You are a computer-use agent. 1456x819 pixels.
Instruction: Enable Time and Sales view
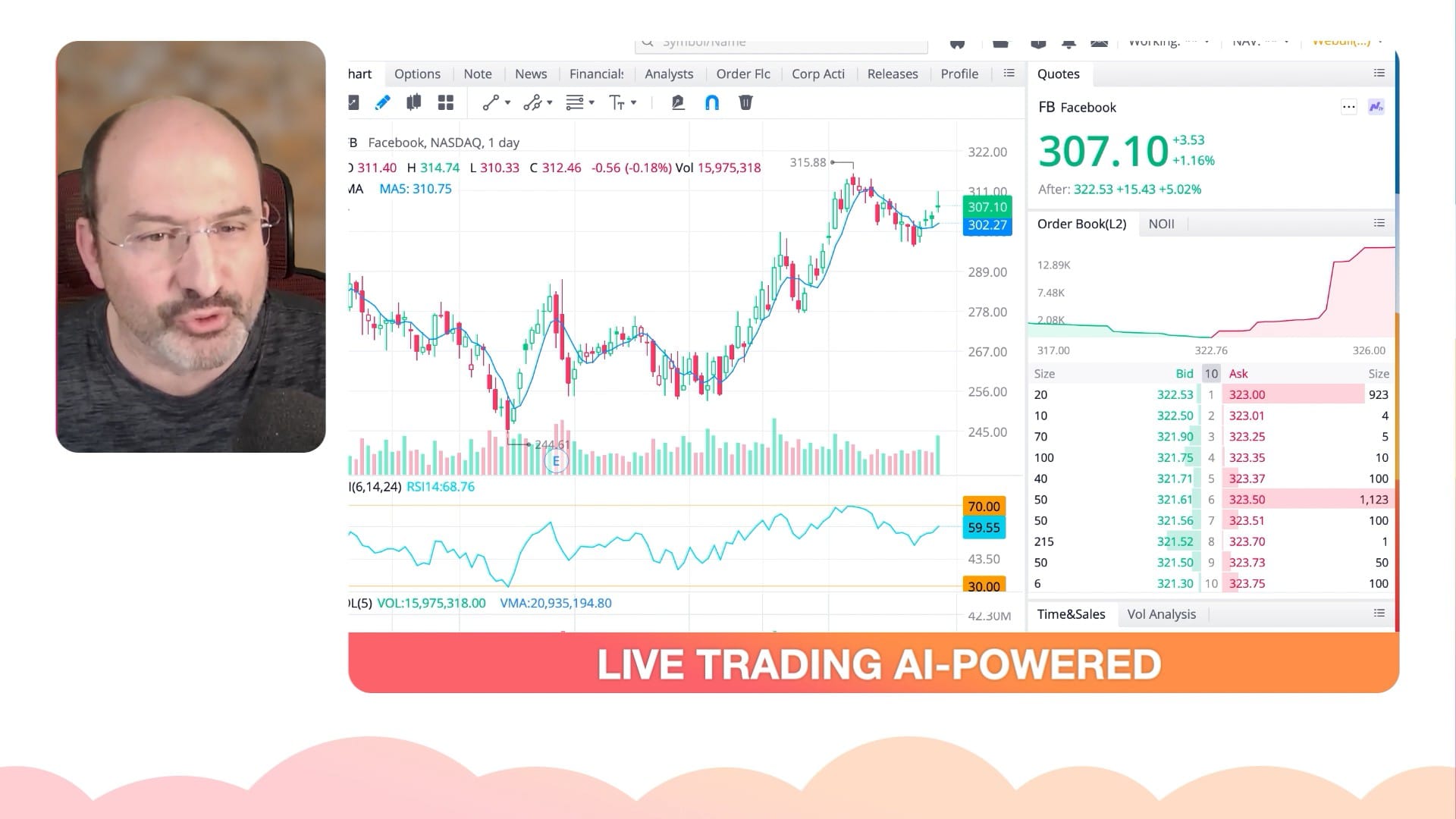pos(1071,614)
